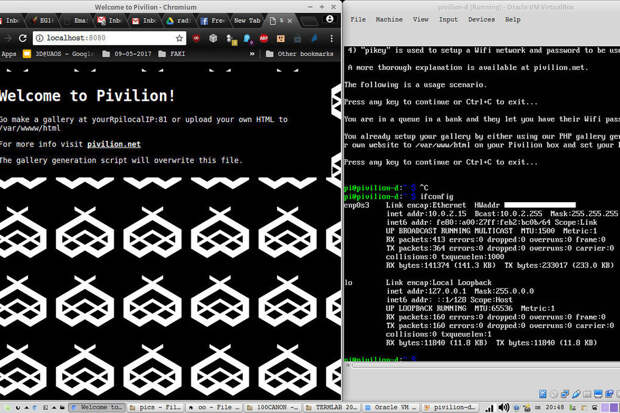Viewport: 620px width, 413px height.
Task: Switch to the EG1 tab
Action: coord(42,21)
